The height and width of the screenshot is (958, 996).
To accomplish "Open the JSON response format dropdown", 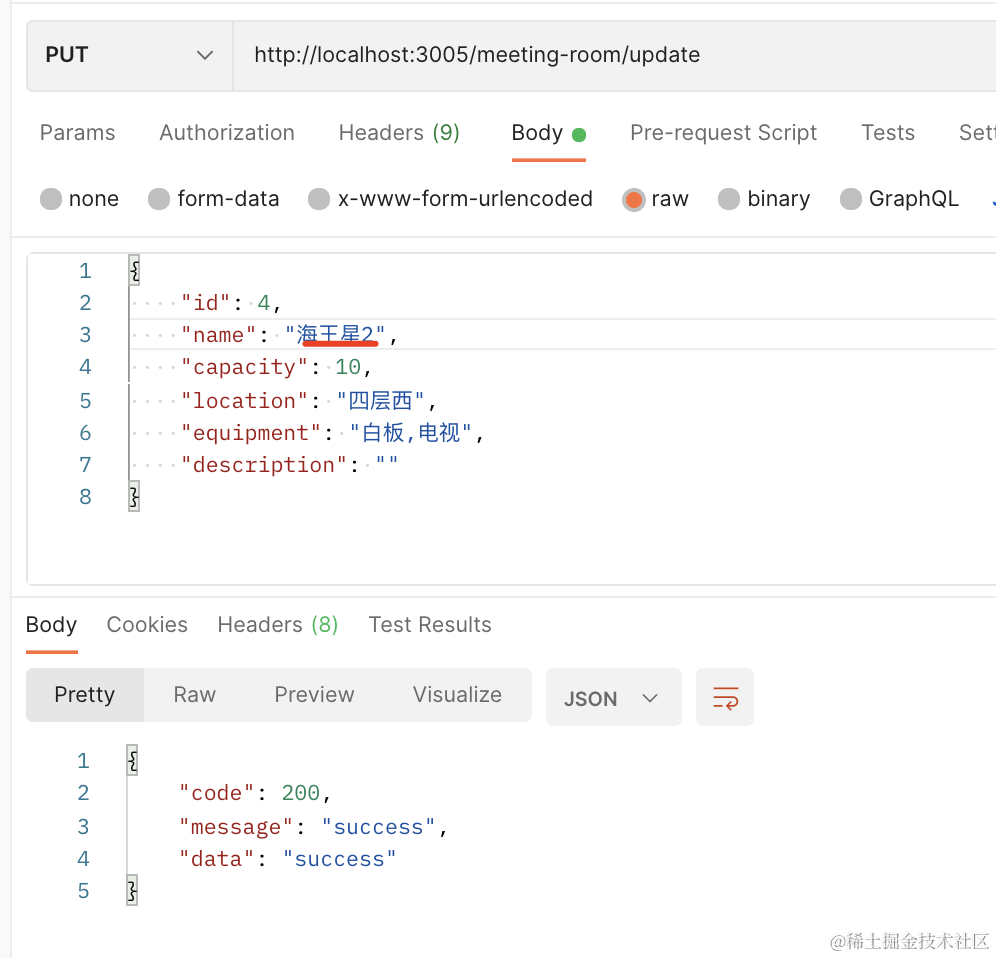I will (613, 698).
